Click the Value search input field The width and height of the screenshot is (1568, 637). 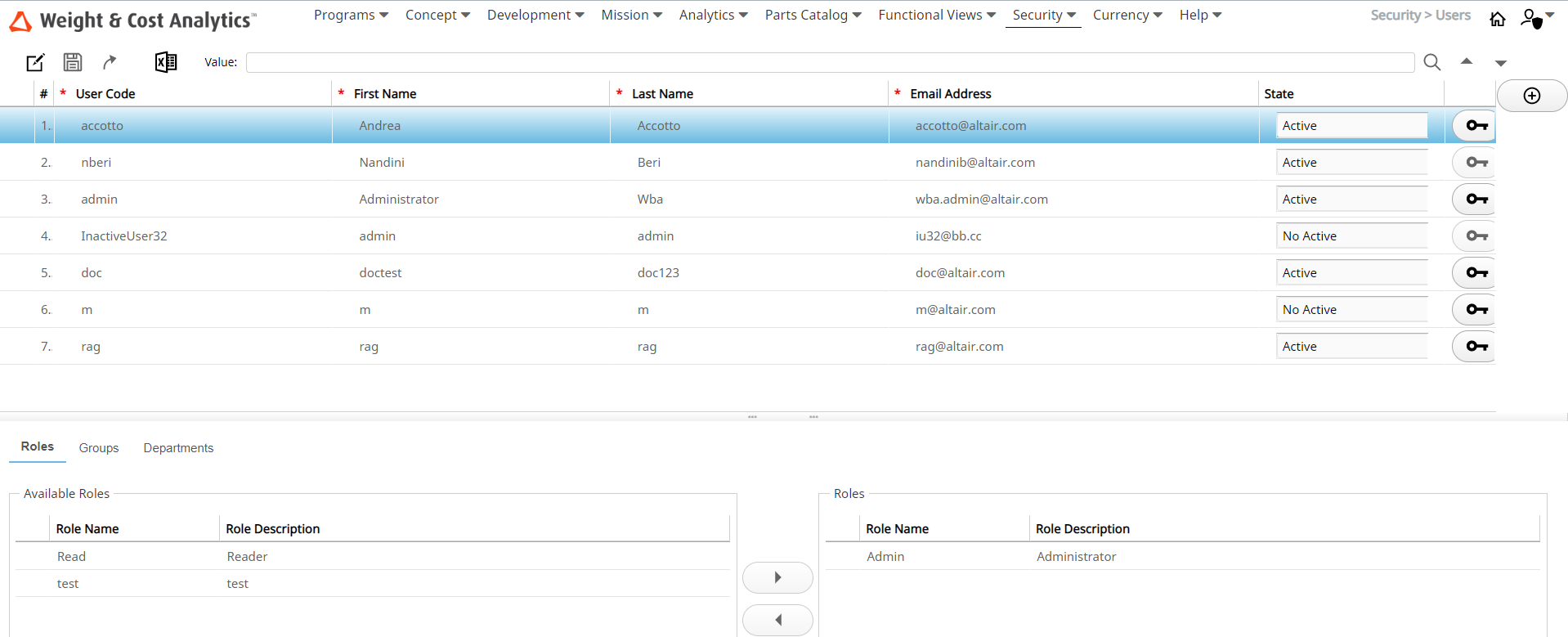click(x=829, y=62)
